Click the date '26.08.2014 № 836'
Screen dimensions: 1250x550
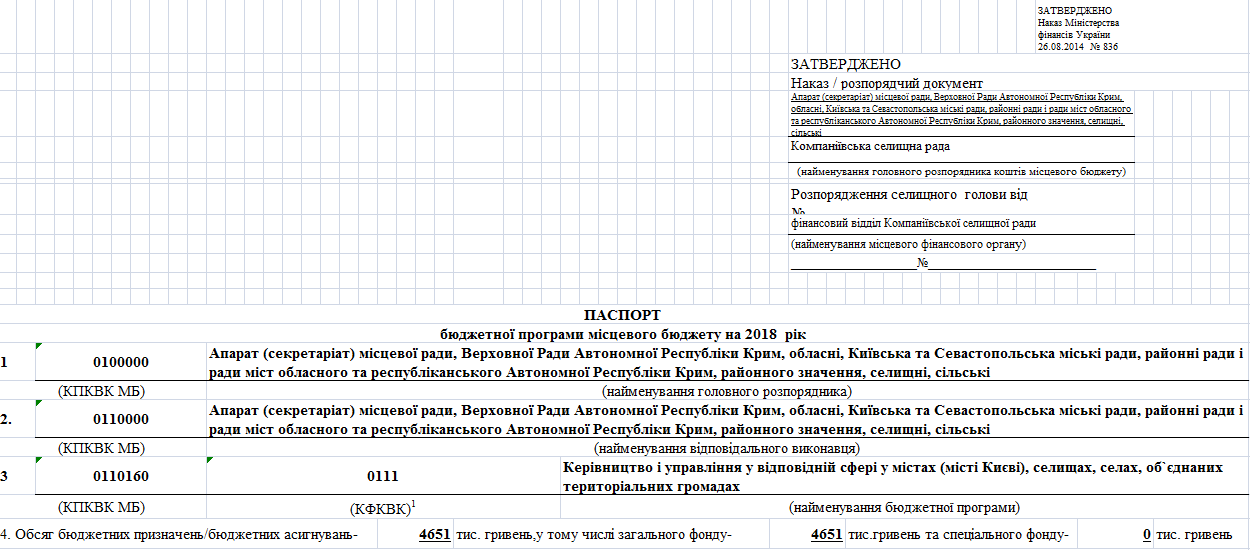point(1078,46)
